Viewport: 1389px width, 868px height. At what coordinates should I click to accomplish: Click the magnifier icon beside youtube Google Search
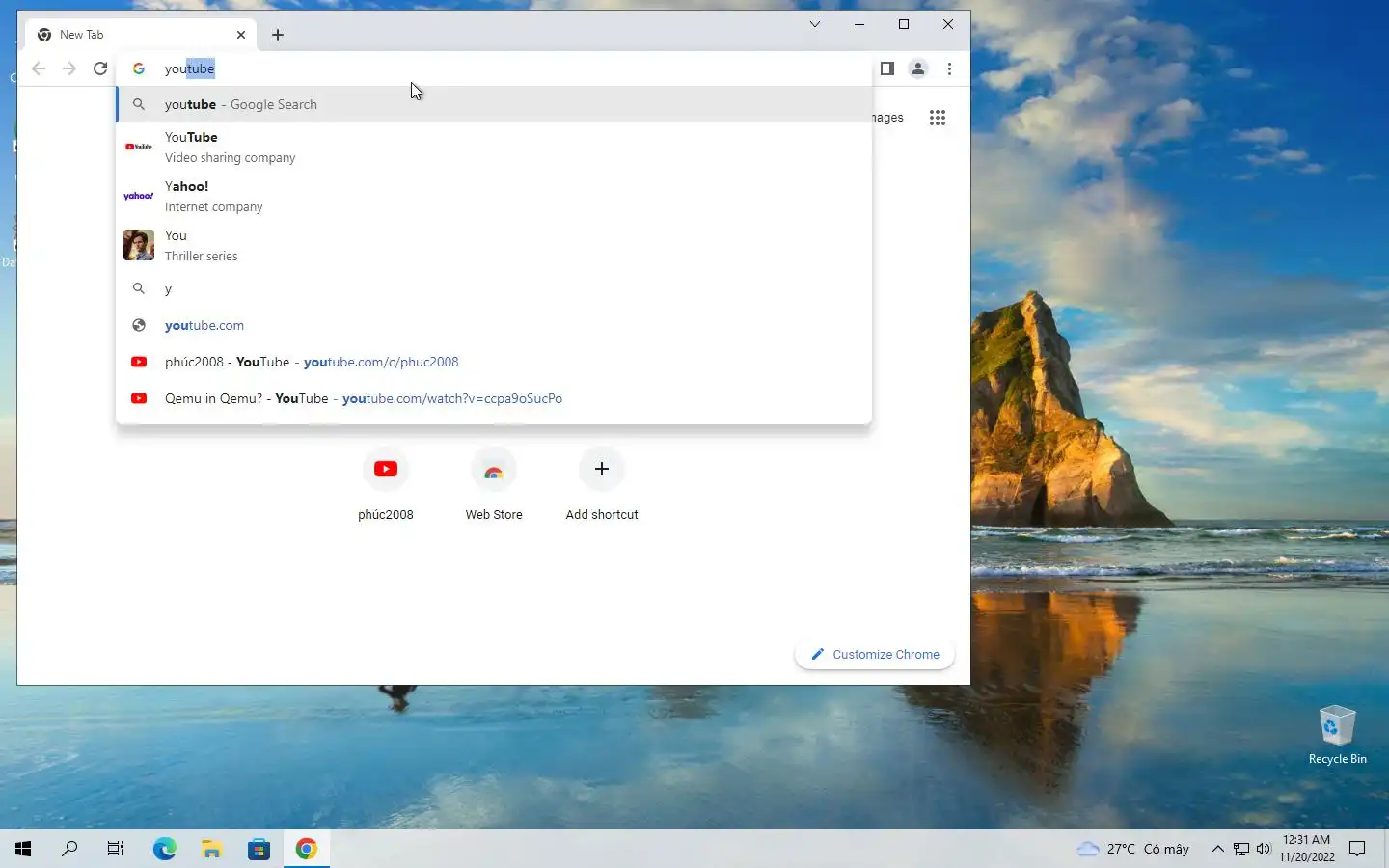(139, 104)
